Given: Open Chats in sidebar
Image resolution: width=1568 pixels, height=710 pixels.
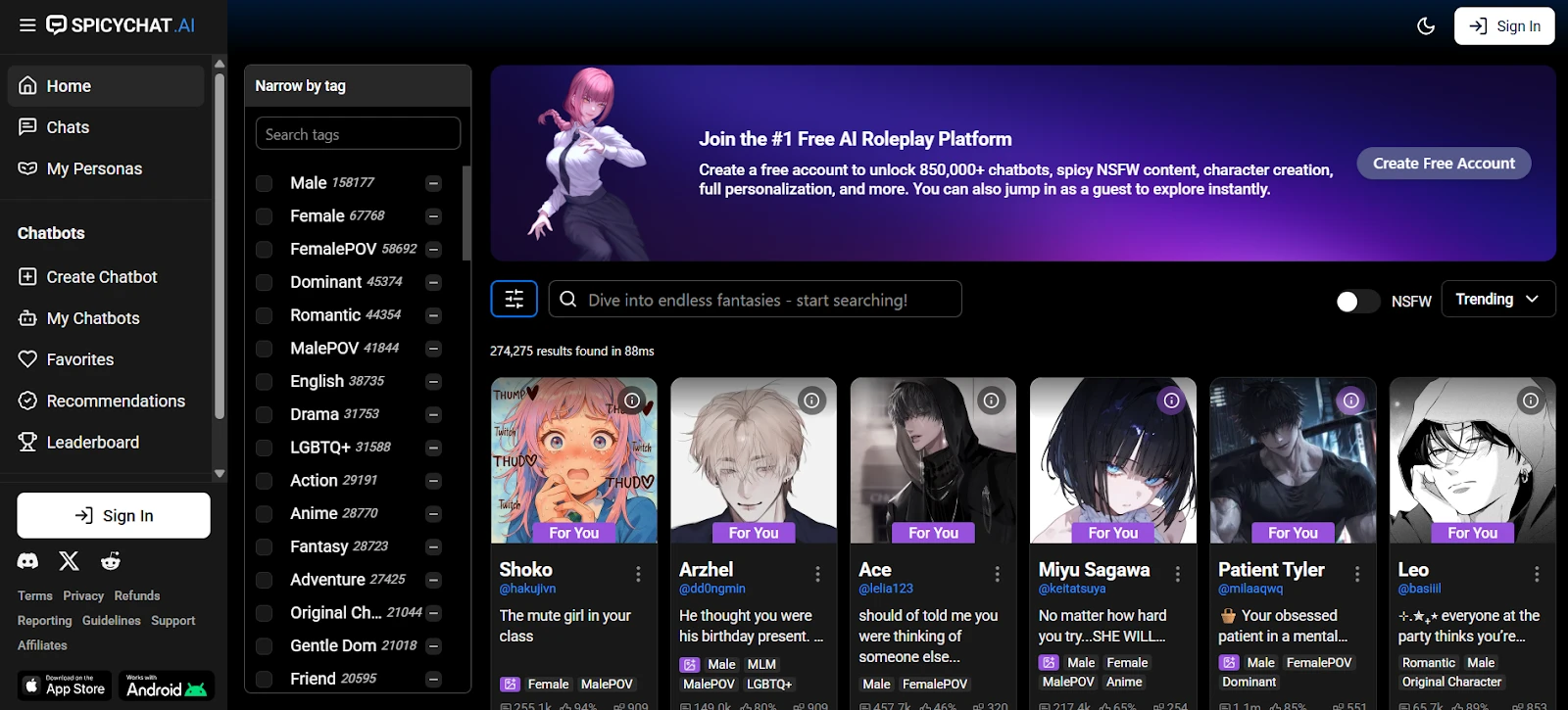Looking at the screenshot, I should point(106,127).
